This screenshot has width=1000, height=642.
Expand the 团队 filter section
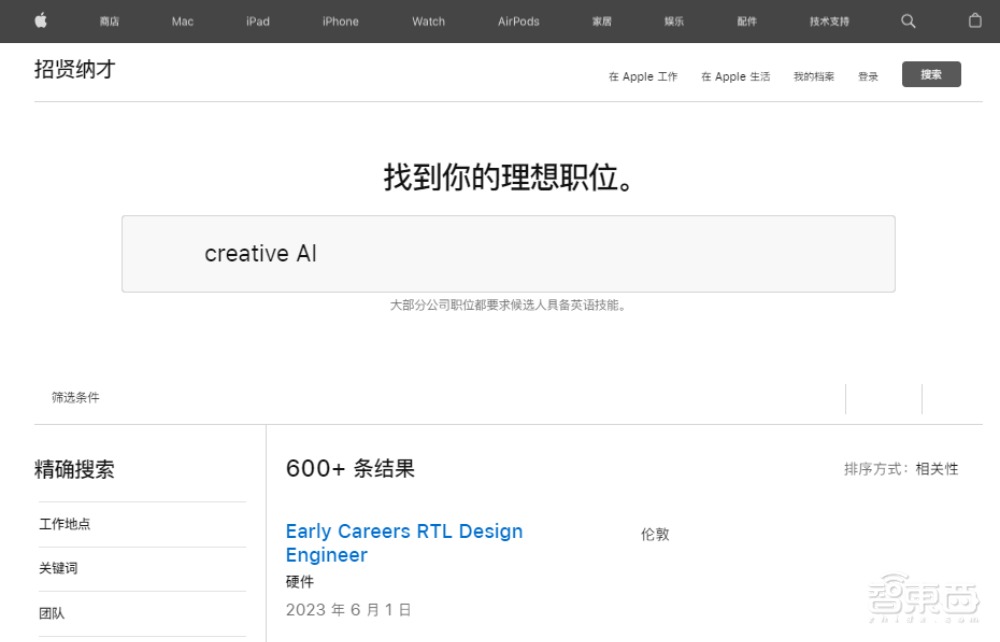[51, 612]
